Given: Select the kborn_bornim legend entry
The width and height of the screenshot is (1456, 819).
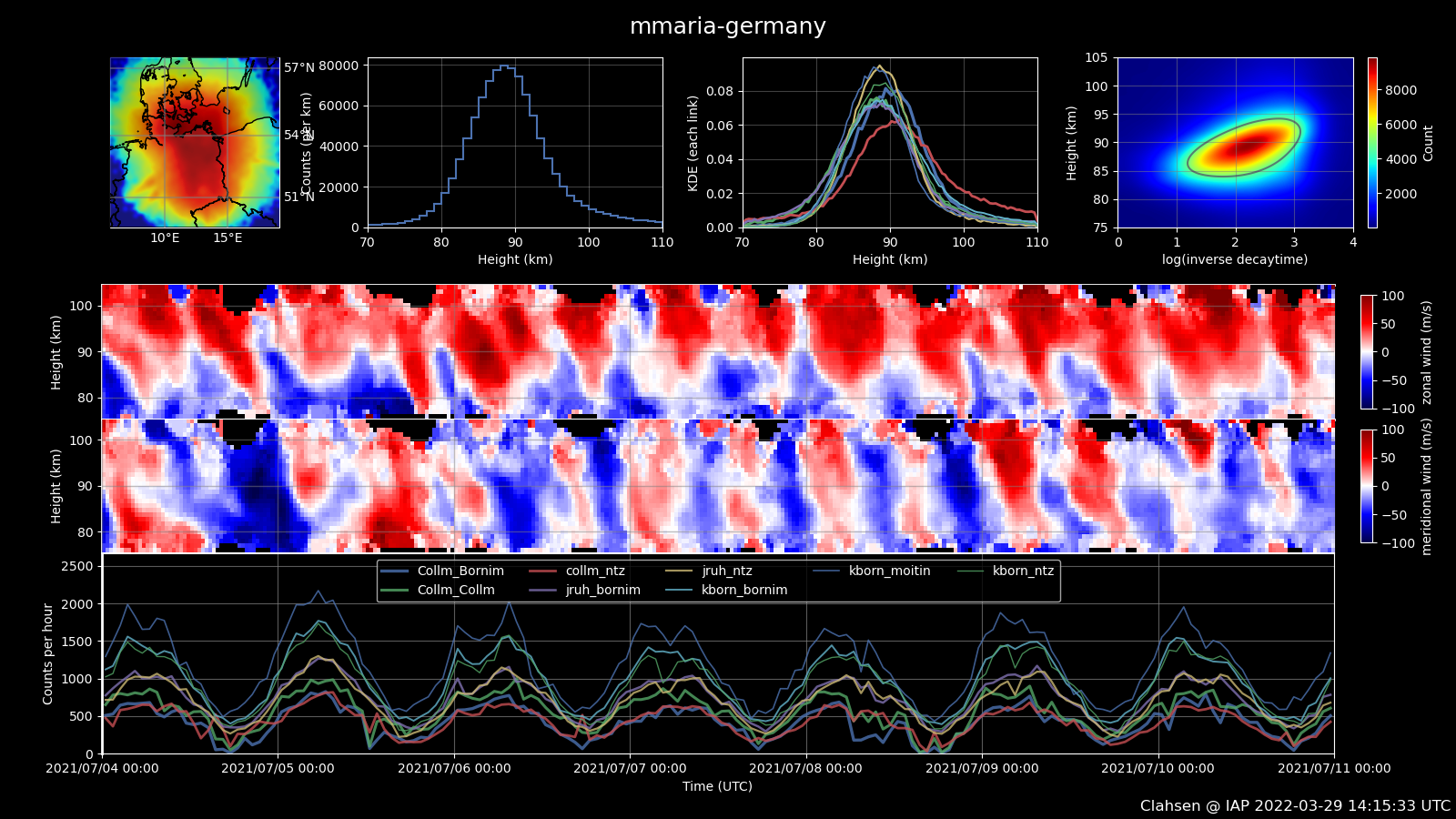Looking at the screenshot, I should tap(727, 591).
